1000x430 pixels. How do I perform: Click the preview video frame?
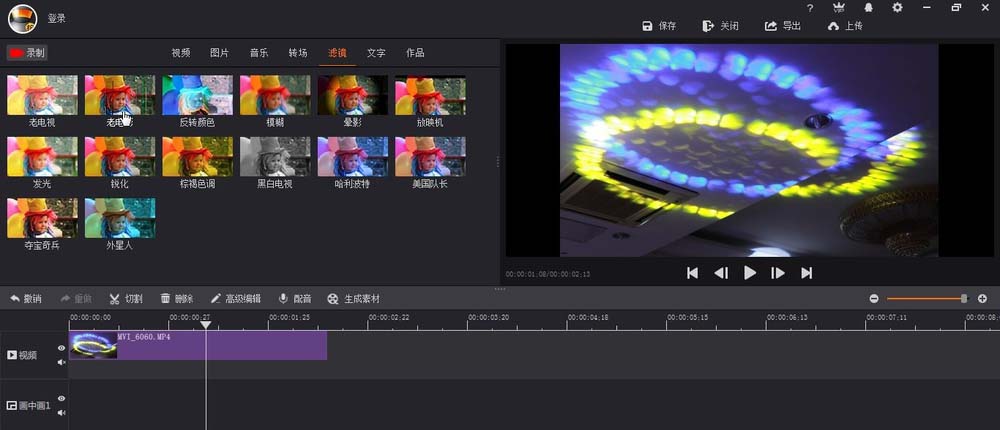tap(749, 151)
